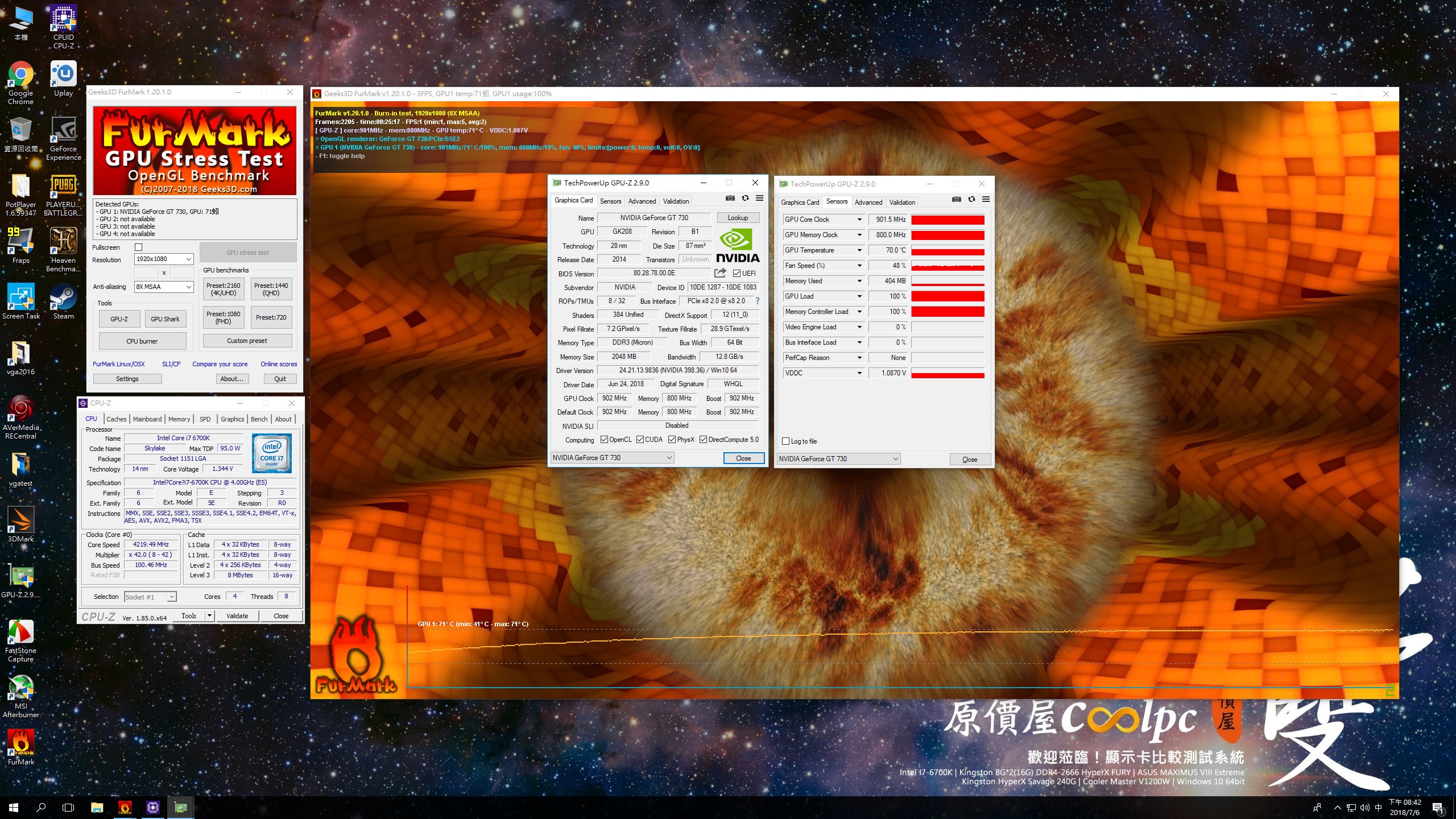Click the BIOS share/export icon in GPU-Z
The width and height of the screenshot is (1456, 819).
pos(720,273)
